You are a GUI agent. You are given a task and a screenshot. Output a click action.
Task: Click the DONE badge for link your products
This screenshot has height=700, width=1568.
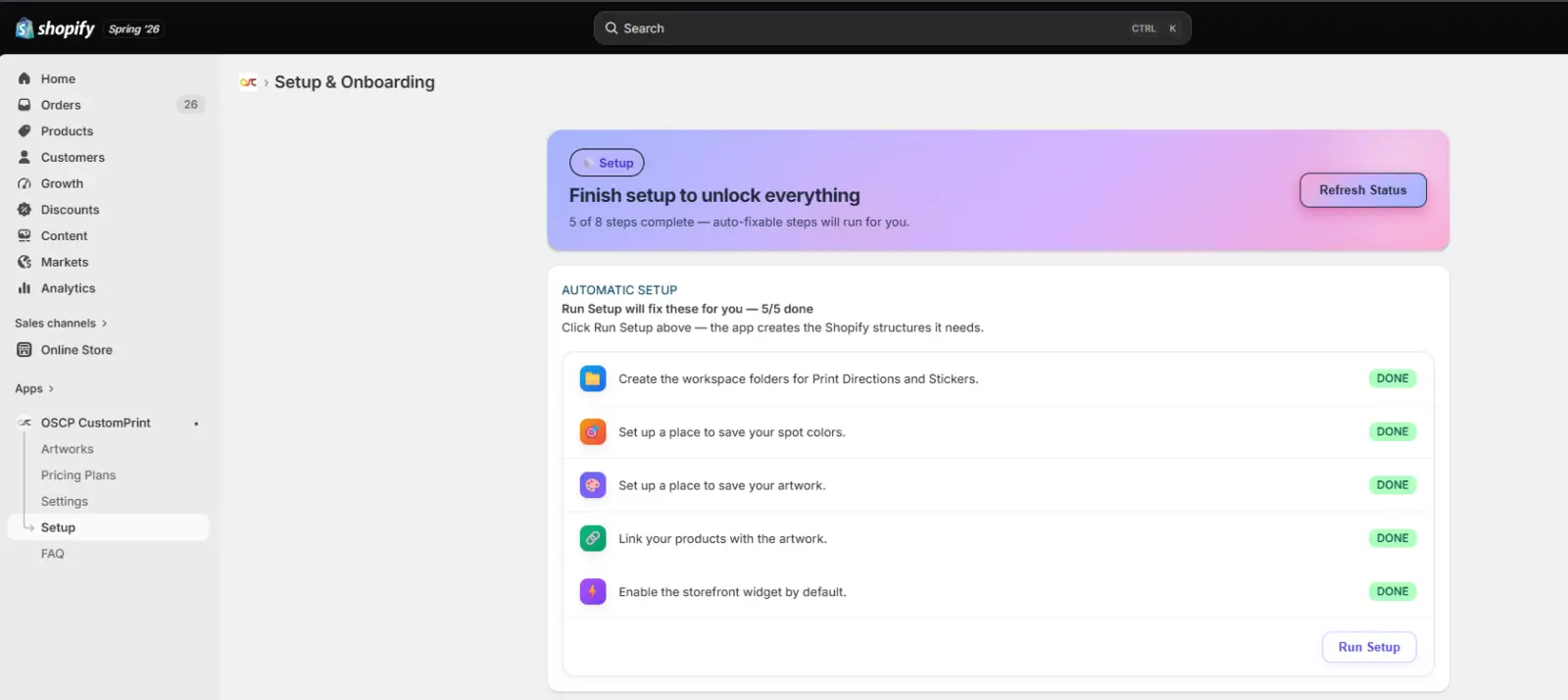click(1393, 538)
